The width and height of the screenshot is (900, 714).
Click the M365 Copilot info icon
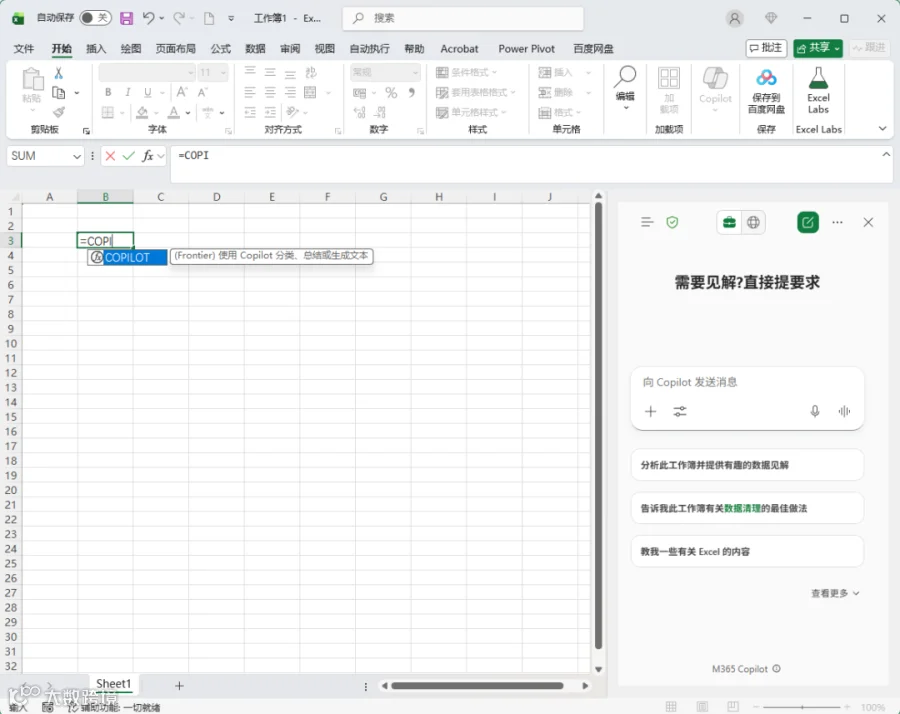[x=777, y=669]
